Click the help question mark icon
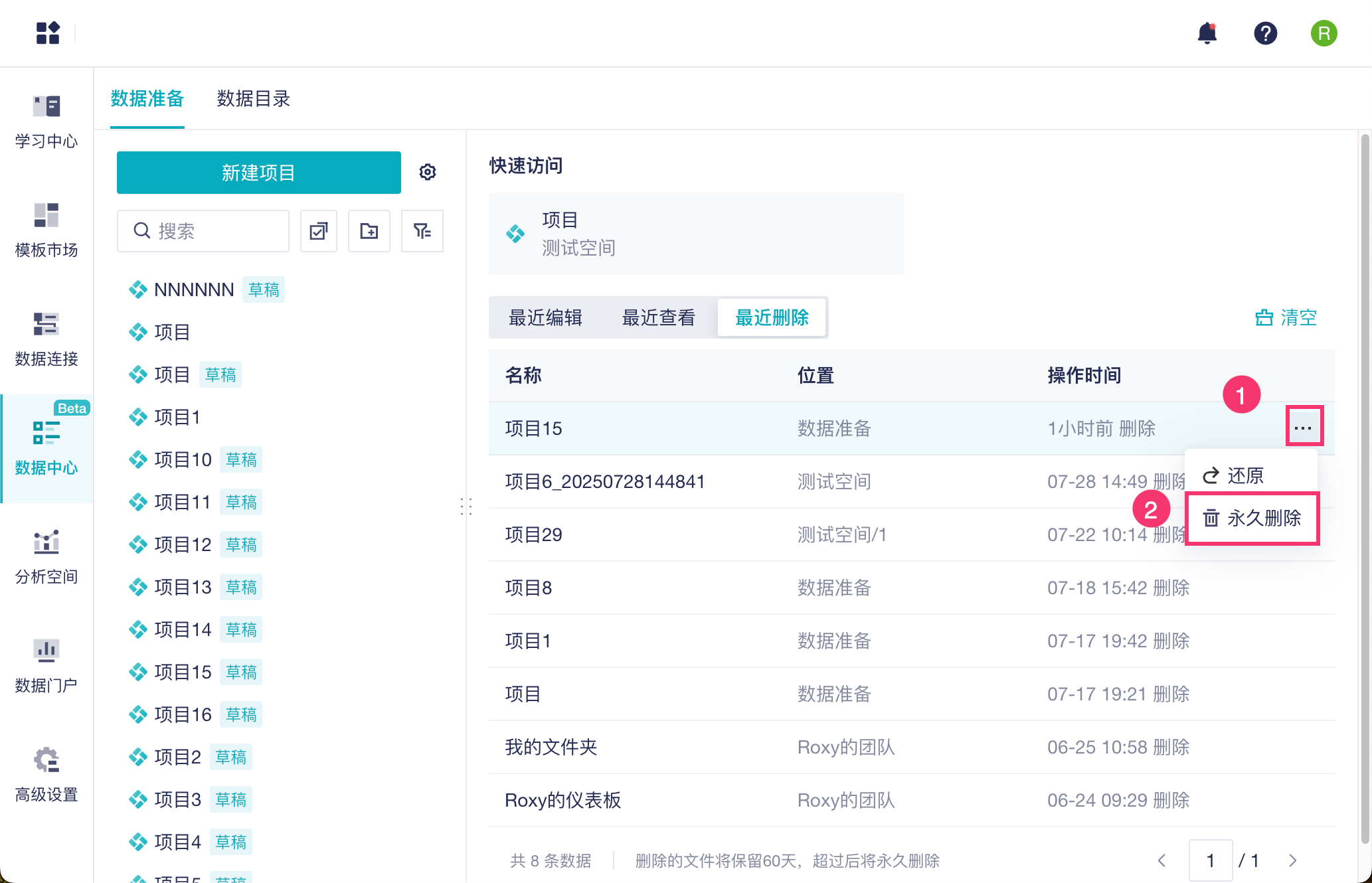 (x=1265, y=33)
